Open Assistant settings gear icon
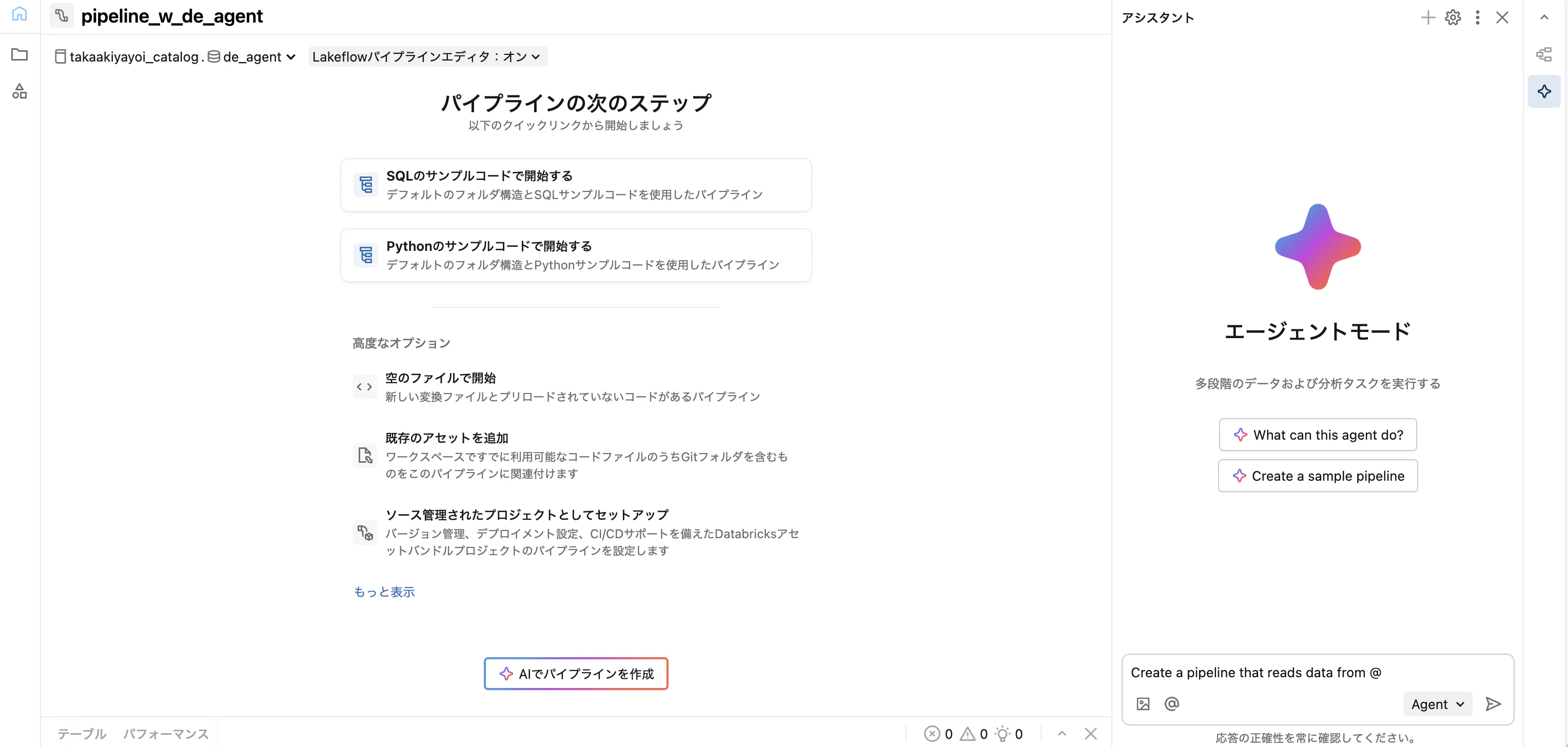1568x747 pixels. click(1453, 17)
